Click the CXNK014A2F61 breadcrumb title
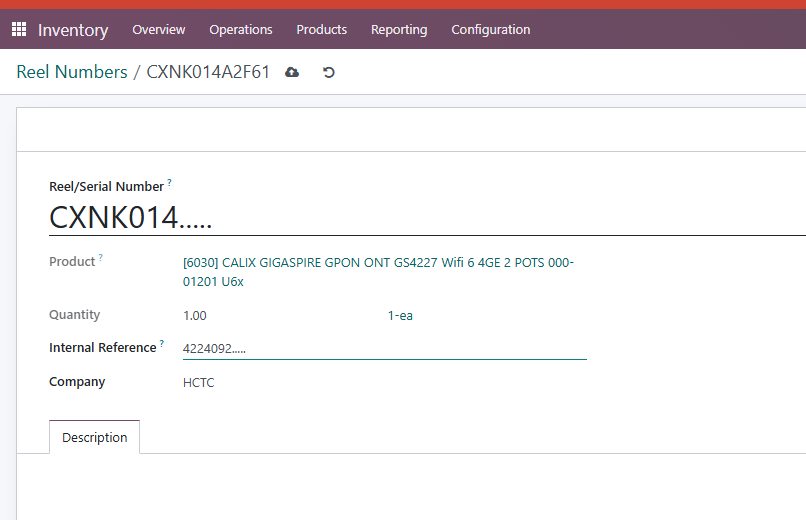Image resolution: width=806 pixels, height=520 pixels. [208, 72]
